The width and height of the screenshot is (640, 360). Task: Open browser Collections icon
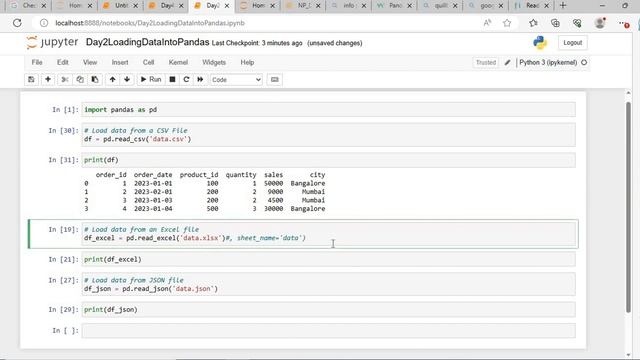pos(555,23)
